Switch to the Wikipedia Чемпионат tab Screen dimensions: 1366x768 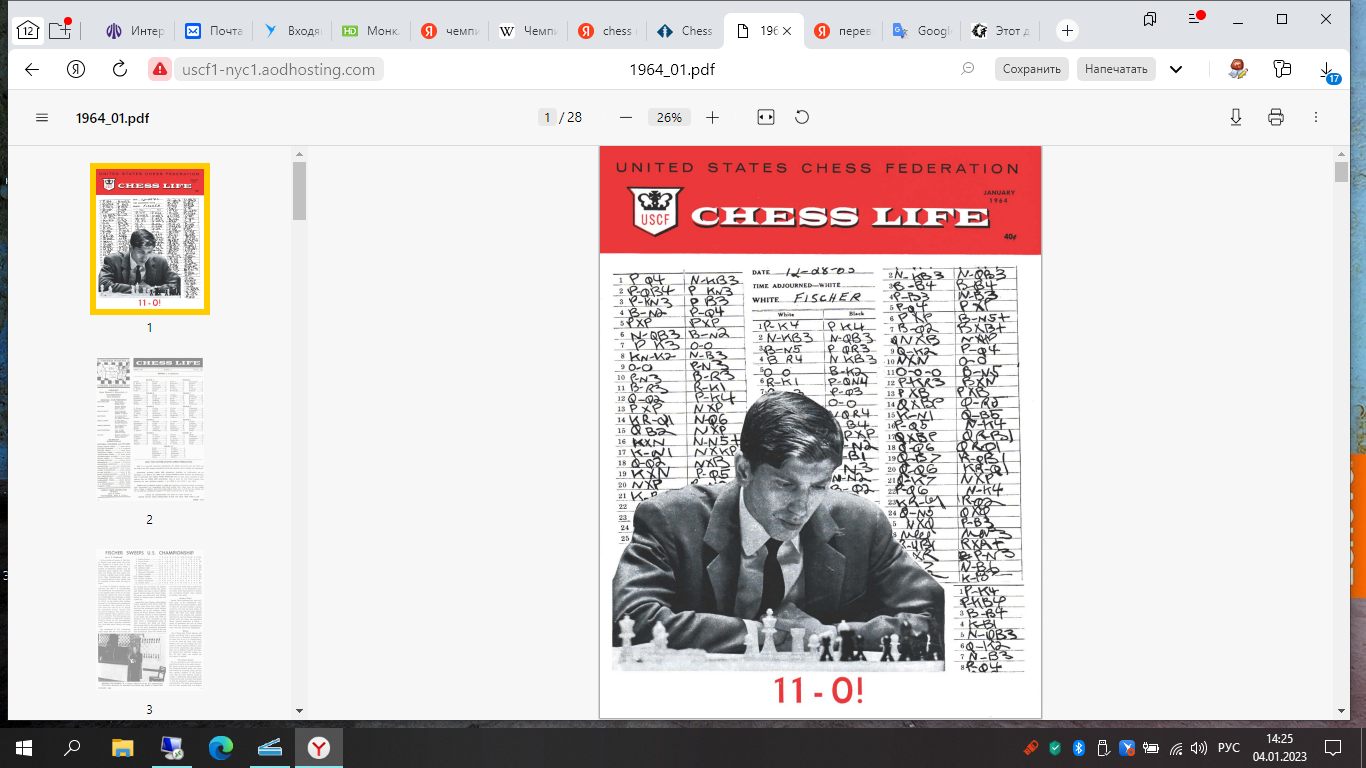pyautogui.click(x=526, y=31)
